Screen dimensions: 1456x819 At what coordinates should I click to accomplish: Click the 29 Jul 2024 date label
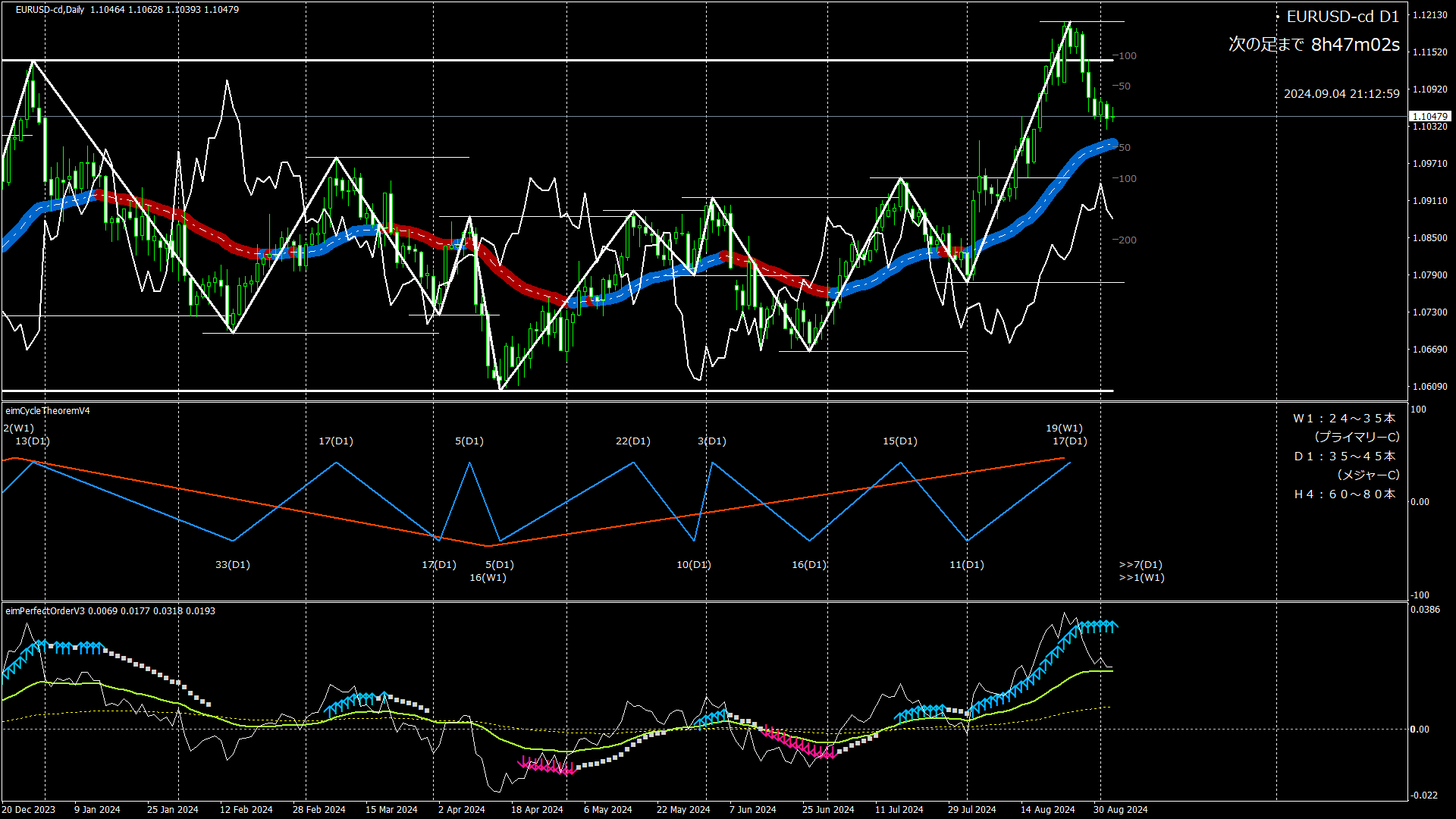click(972, 810)
